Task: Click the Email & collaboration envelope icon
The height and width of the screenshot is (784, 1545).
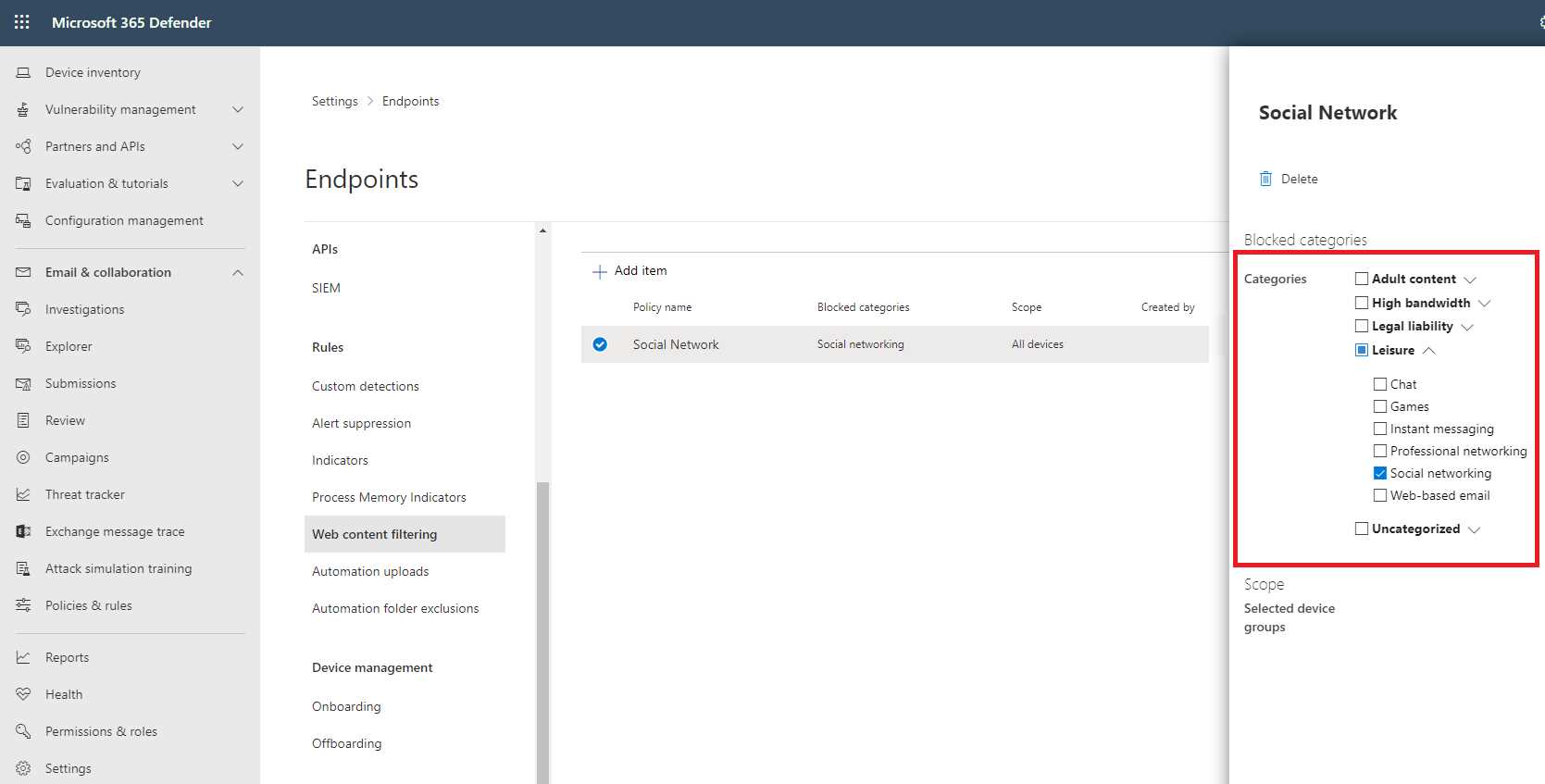Action: (x=23, y=272)
